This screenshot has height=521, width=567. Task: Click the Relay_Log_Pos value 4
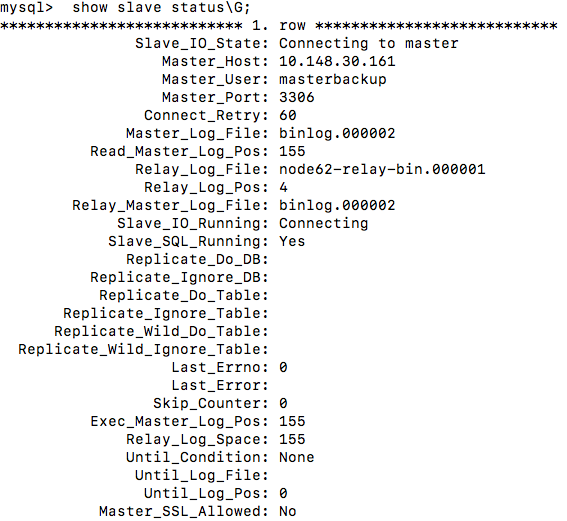pos(284,188)
